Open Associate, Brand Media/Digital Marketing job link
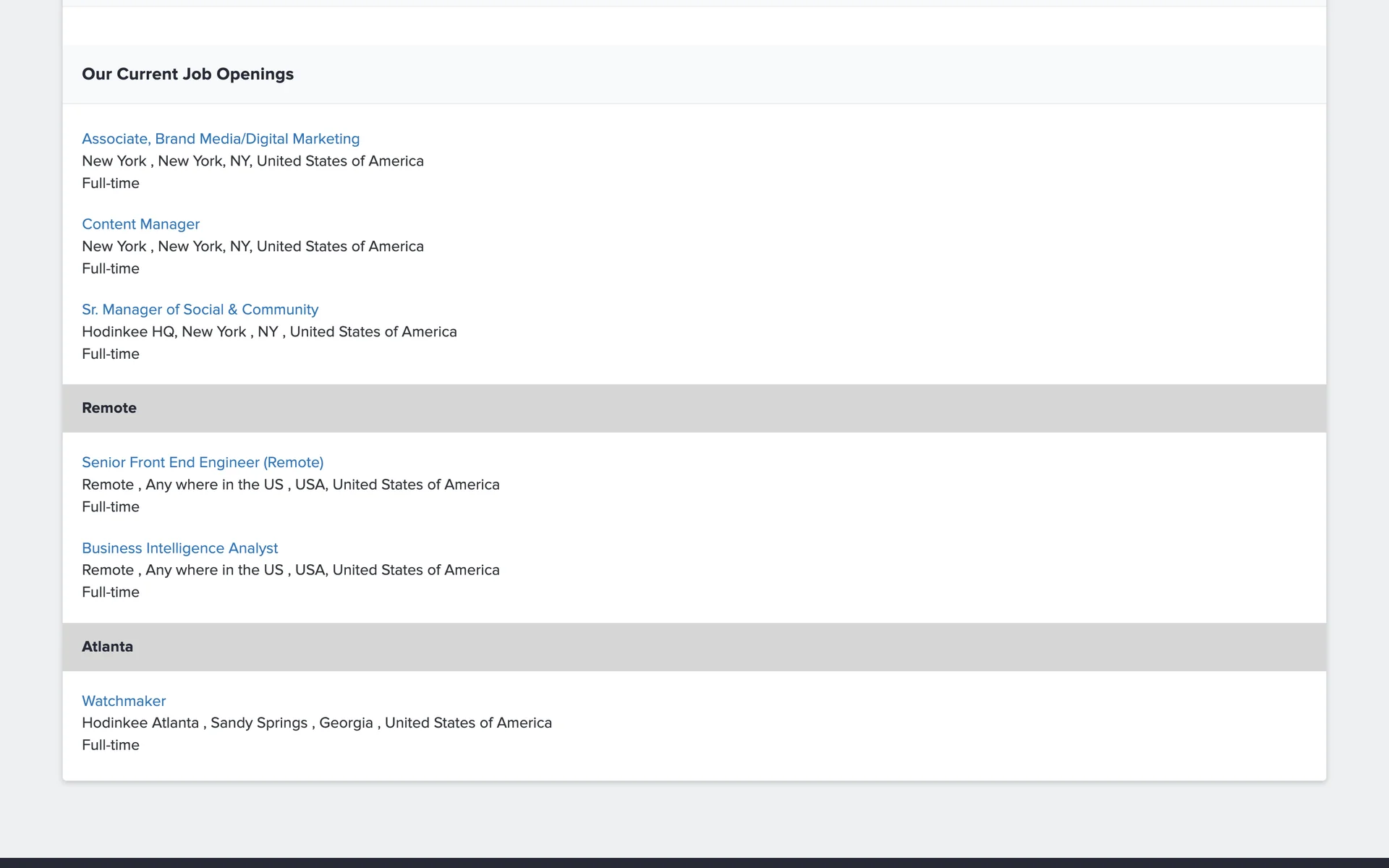The width and height of the screenshot is (1389, 868). [221, 139]
